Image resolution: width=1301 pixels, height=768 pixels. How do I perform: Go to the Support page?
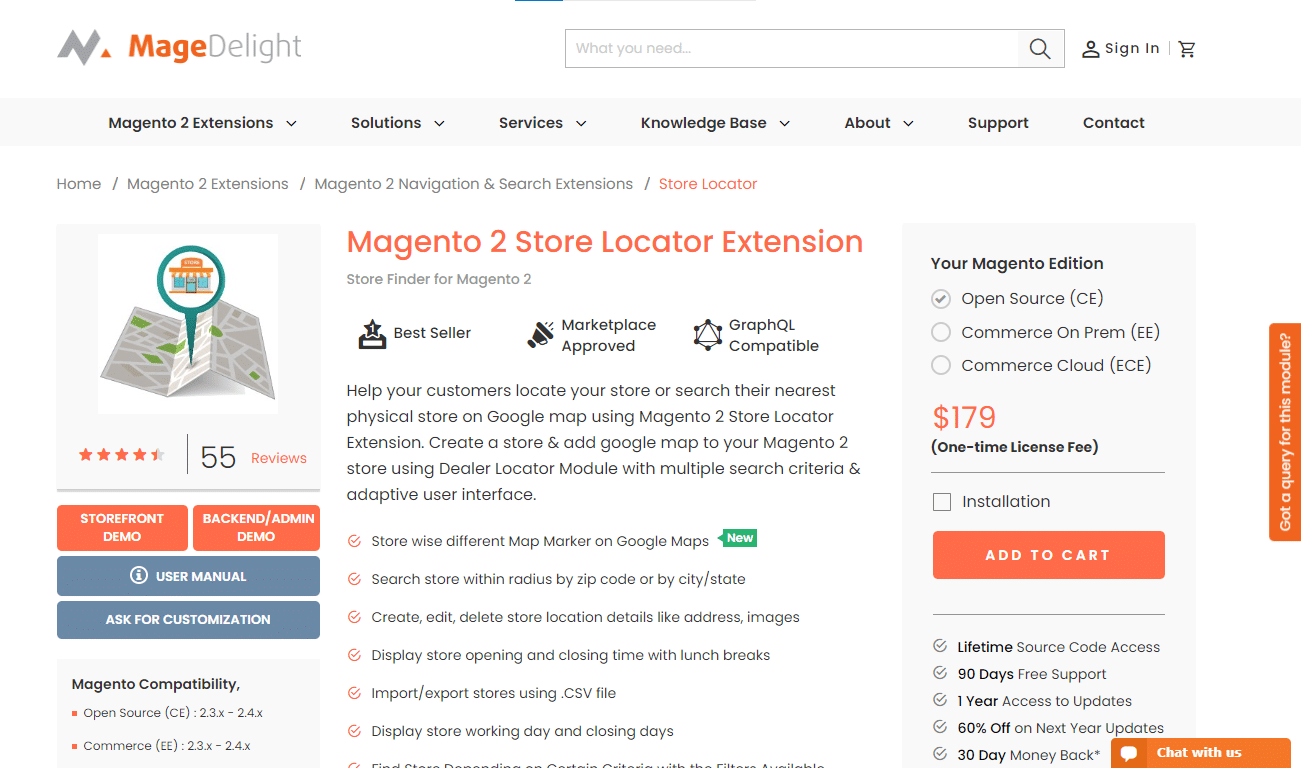[998, 123]
